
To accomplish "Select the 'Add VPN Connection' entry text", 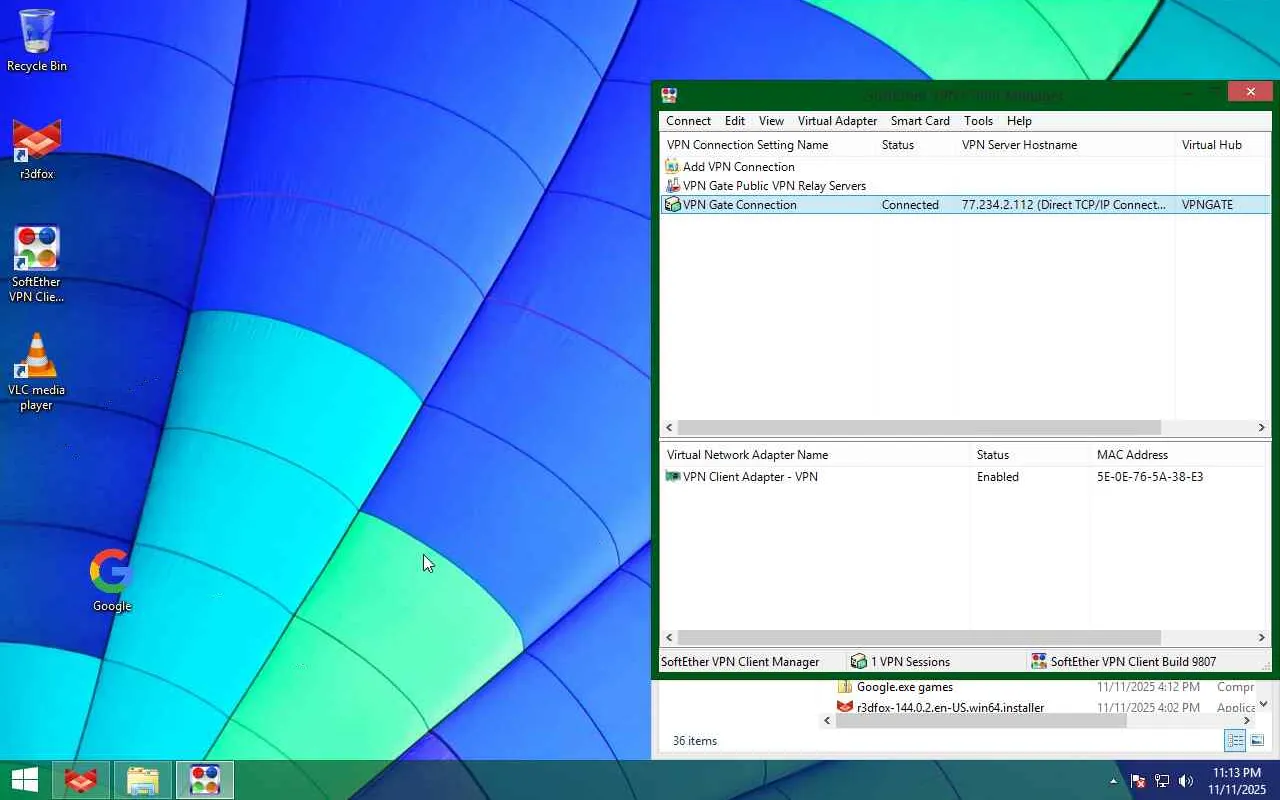I will pyautogui.click(x=738, y=167).
